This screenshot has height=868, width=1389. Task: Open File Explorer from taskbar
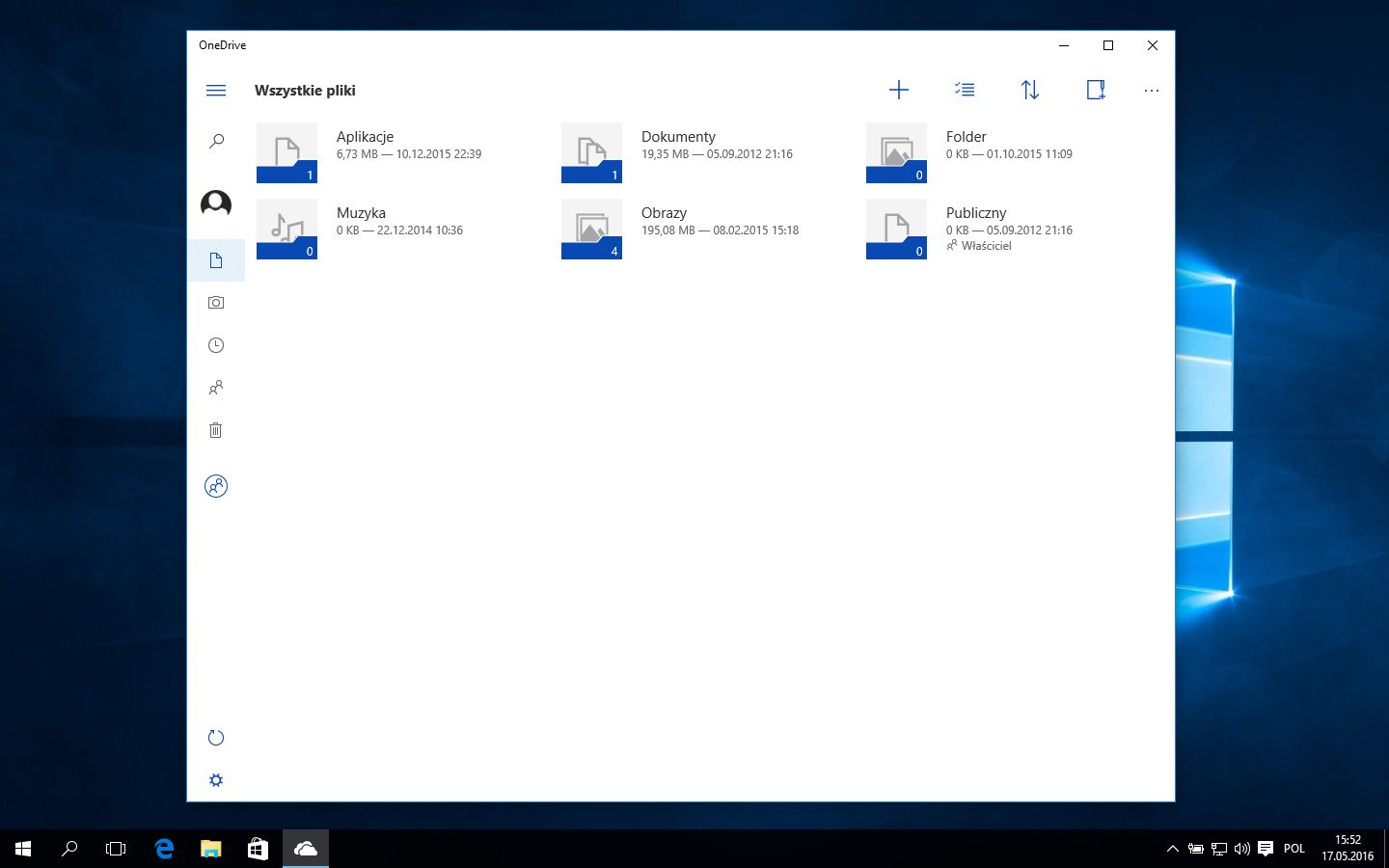pyautogui.click(x=210, y=849)
